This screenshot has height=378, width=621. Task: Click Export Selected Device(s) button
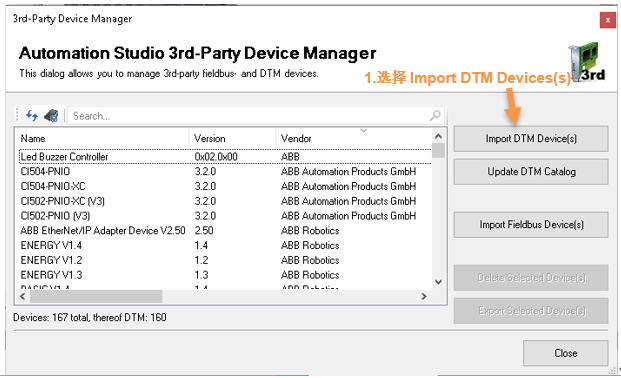531,311
